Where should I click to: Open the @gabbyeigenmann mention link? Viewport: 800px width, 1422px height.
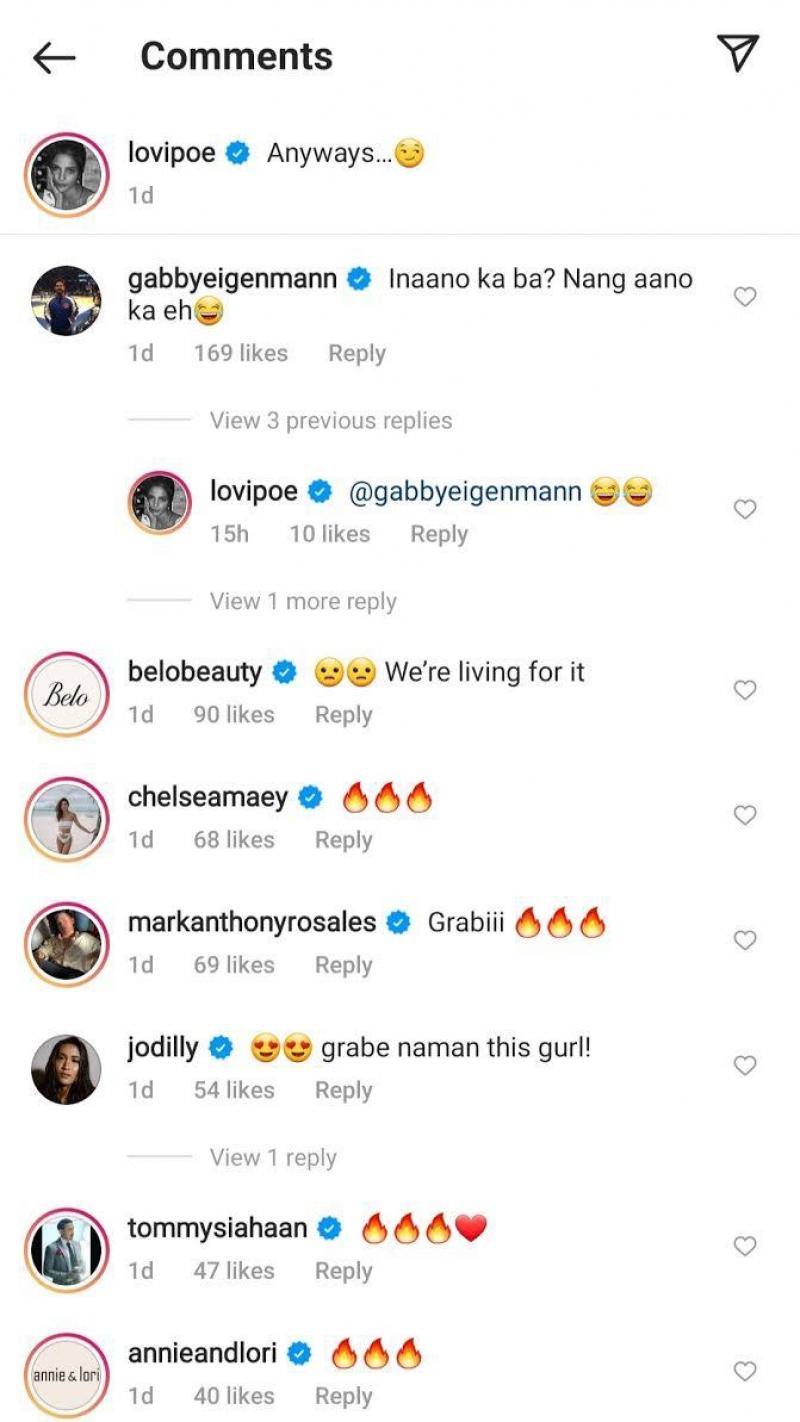click(464, 492)
